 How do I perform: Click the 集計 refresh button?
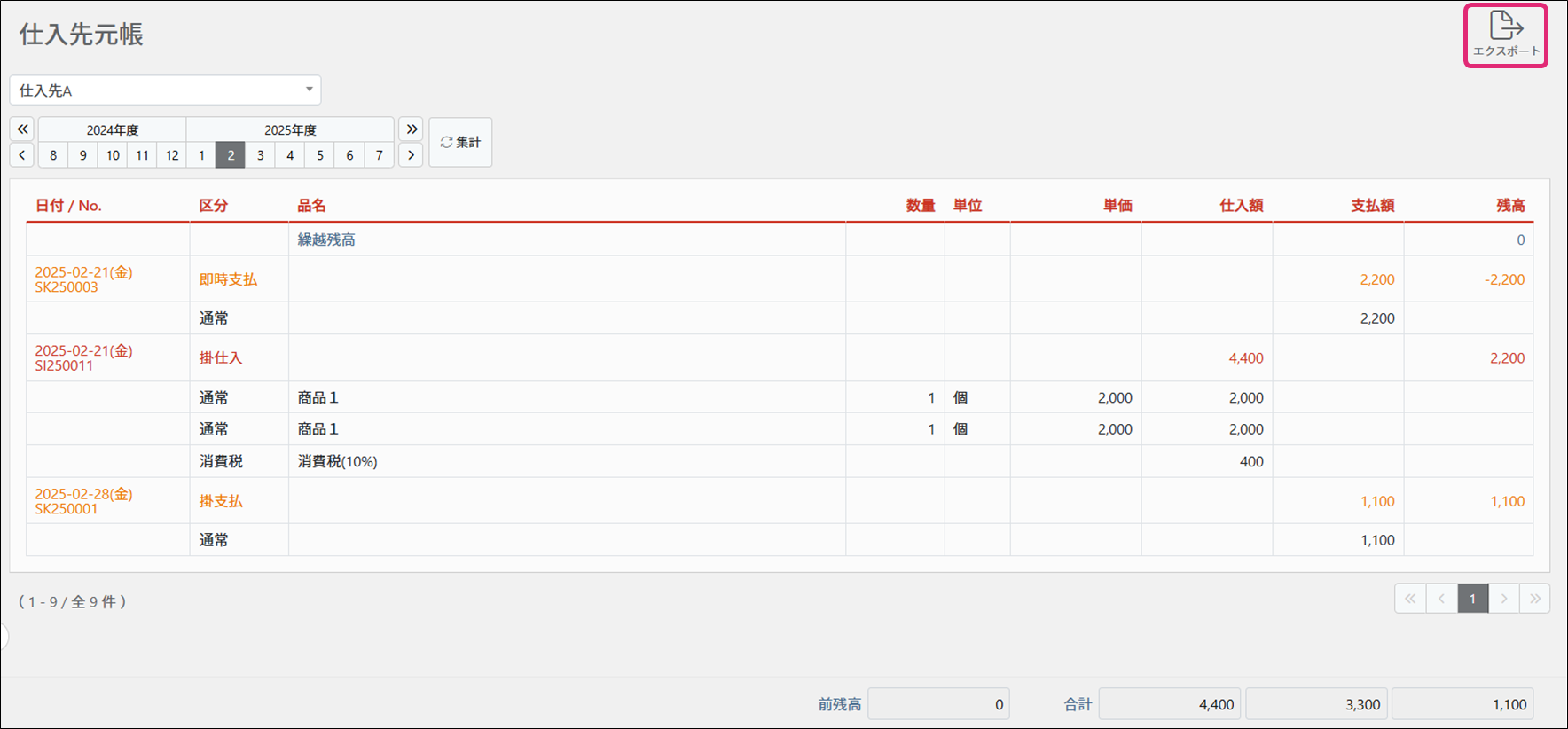[x=460, y=142]
